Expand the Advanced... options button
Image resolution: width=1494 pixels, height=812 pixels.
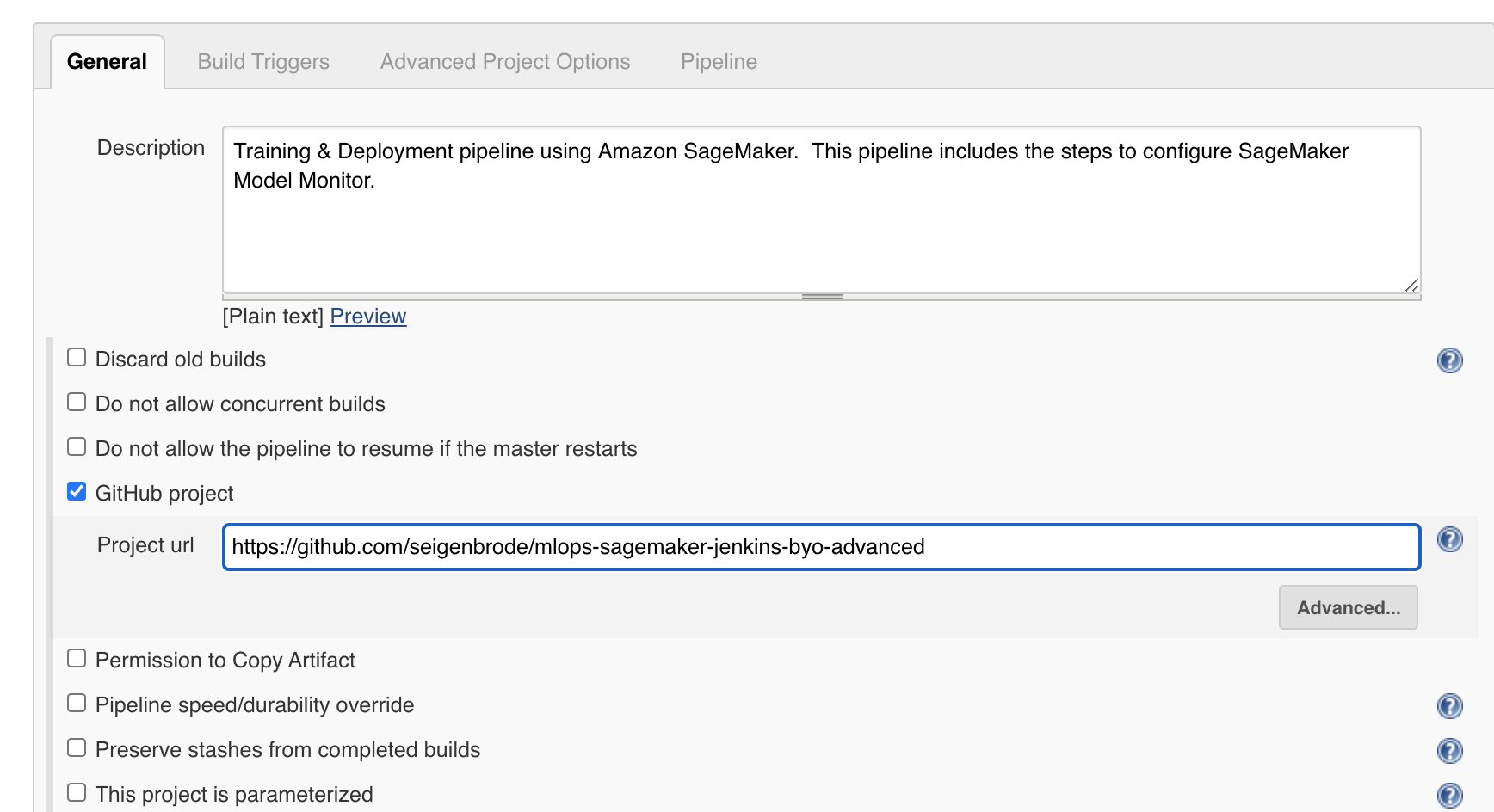(x=1348, y=608)
